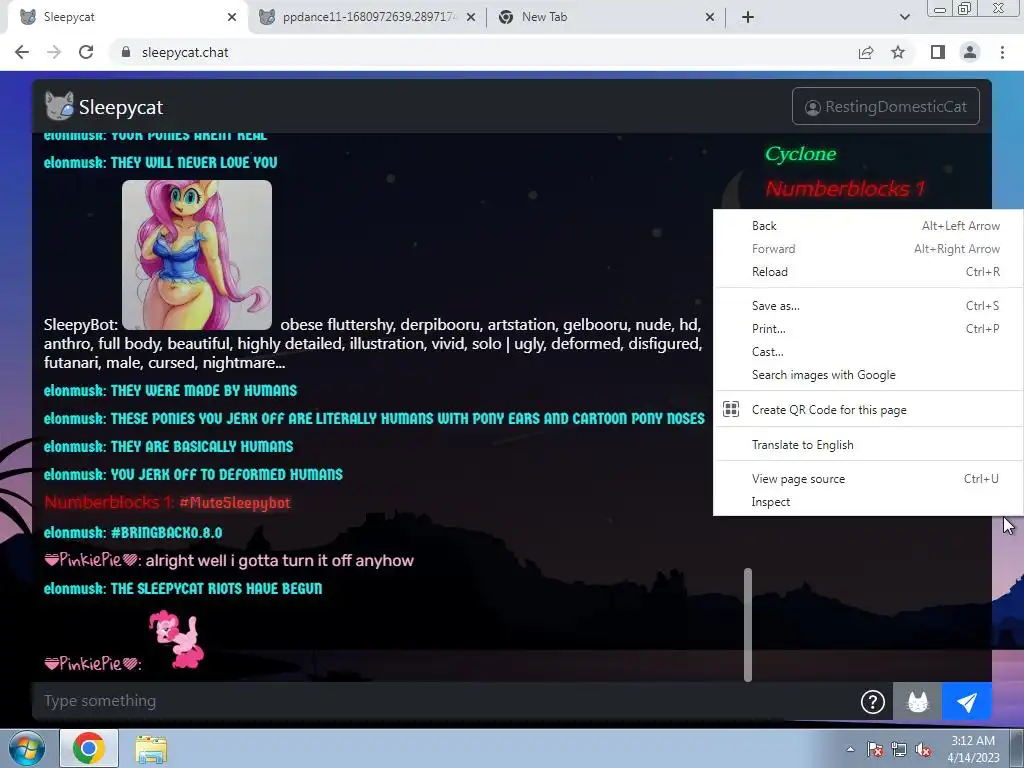Open the Chrome profile avatar icon
This screenshot has height=768, width=1024.
[x=970, y=52]
